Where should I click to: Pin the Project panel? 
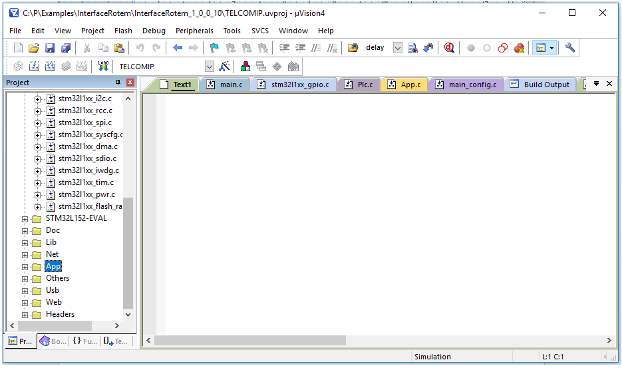(x=118, y=82)
